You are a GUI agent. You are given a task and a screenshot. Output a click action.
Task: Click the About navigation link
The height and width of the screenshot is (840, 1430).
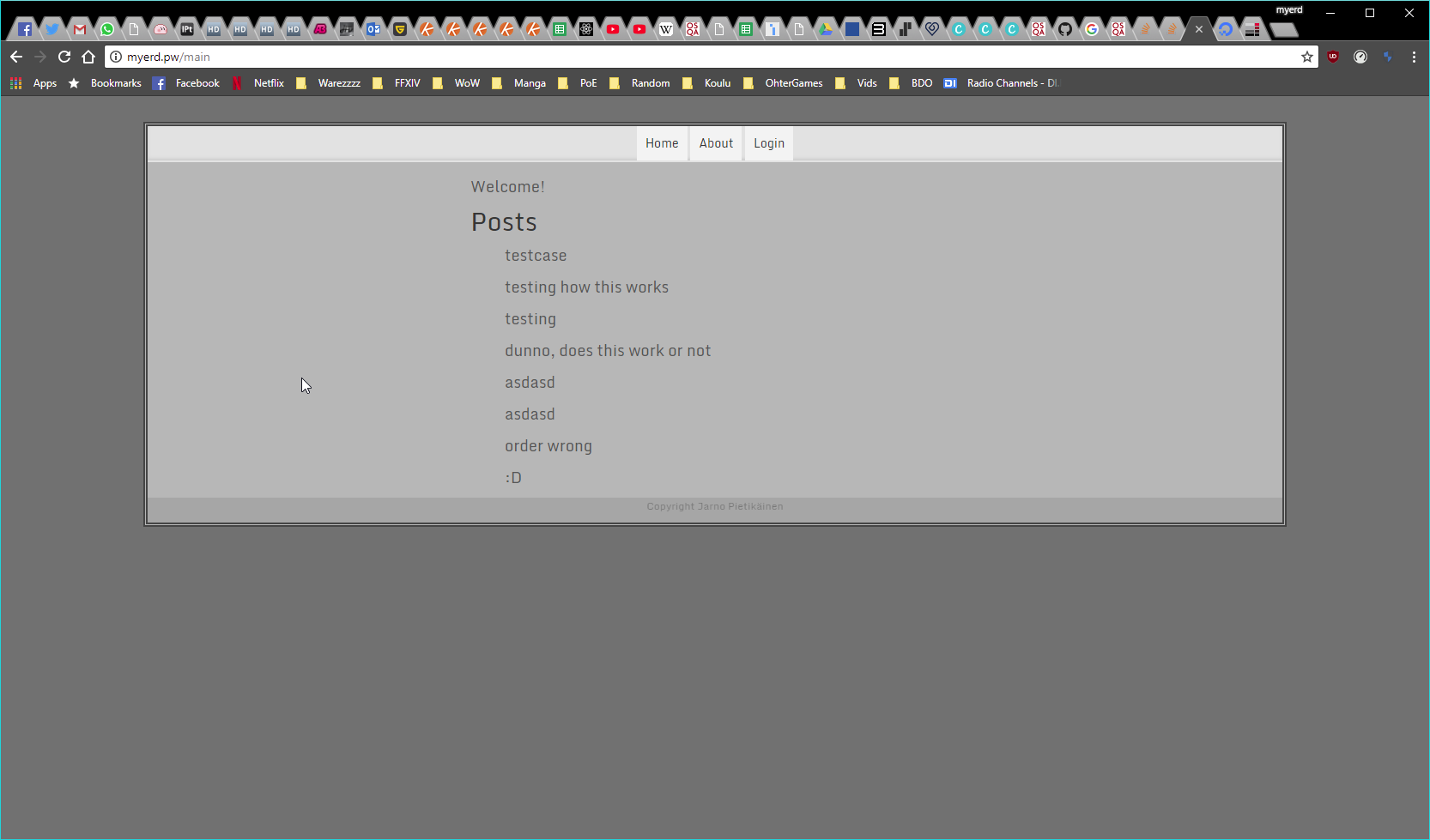[x=716, y=143]
